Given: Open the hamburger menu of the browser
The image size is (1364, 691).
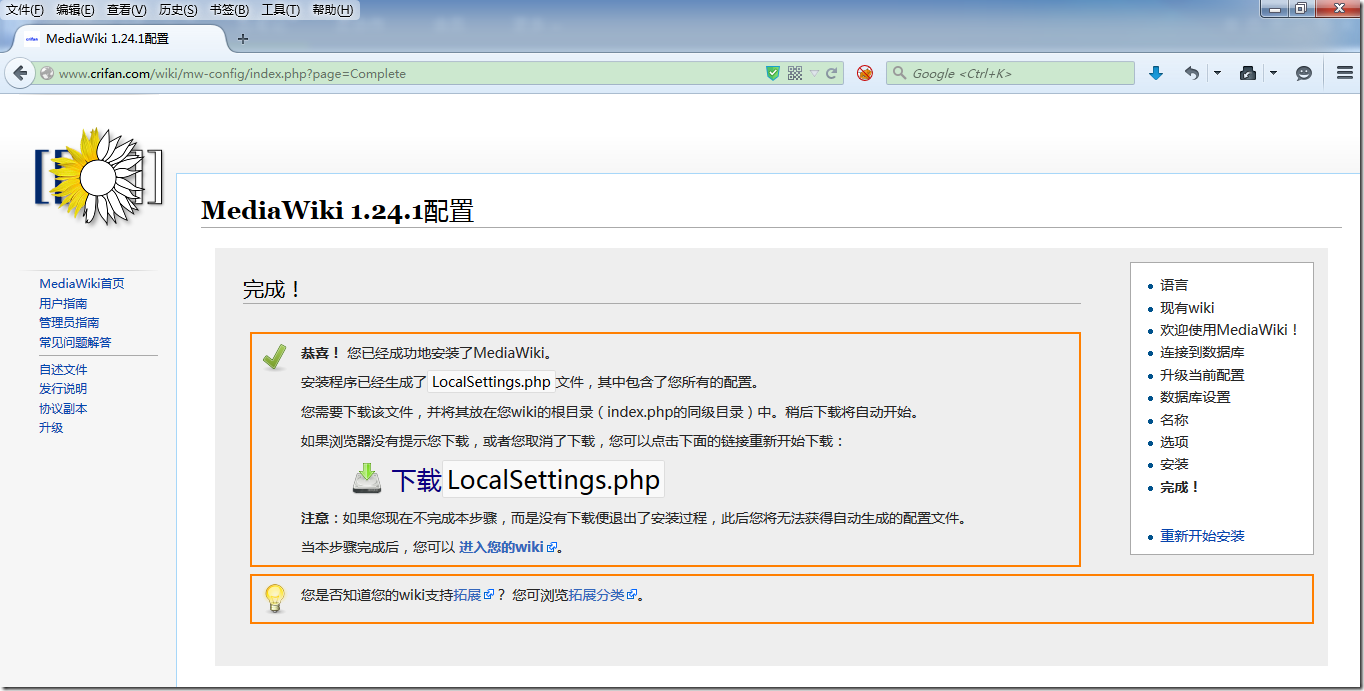Looking at the screenshot, I should 1345,73.
